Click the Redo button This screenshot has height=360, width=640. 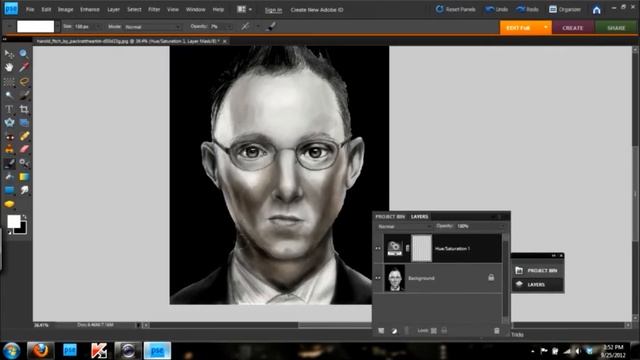pyautogui.click(x=527, y=9)
